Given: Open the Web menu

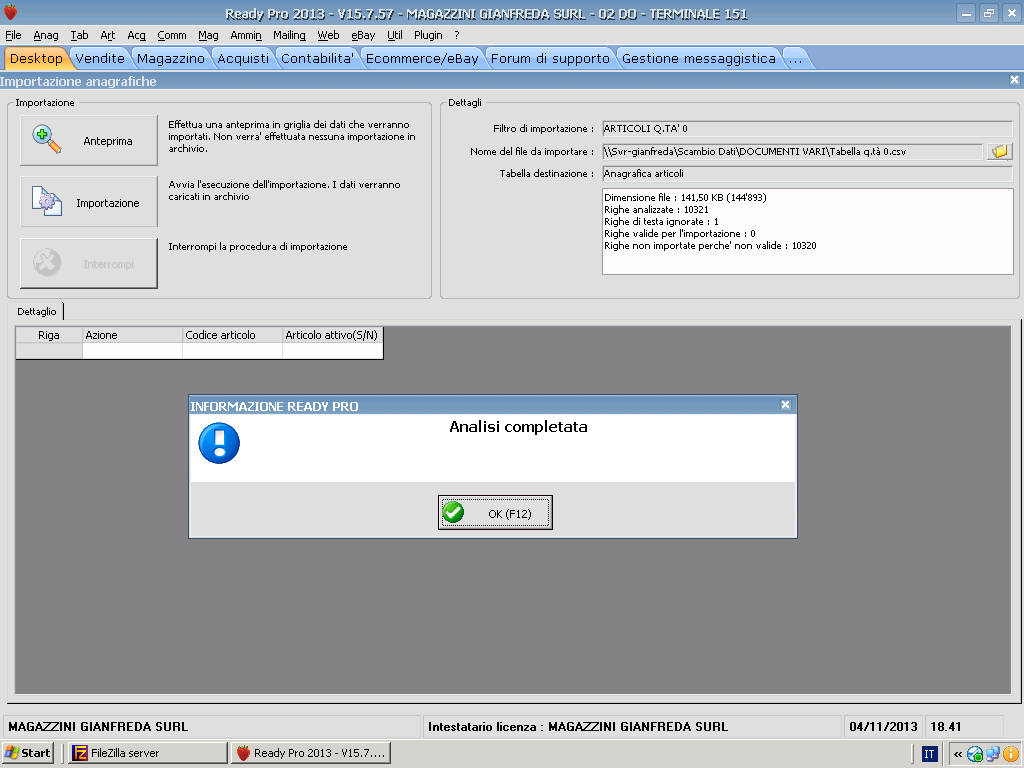Looking at the screenshot, I should coord(328,35).
